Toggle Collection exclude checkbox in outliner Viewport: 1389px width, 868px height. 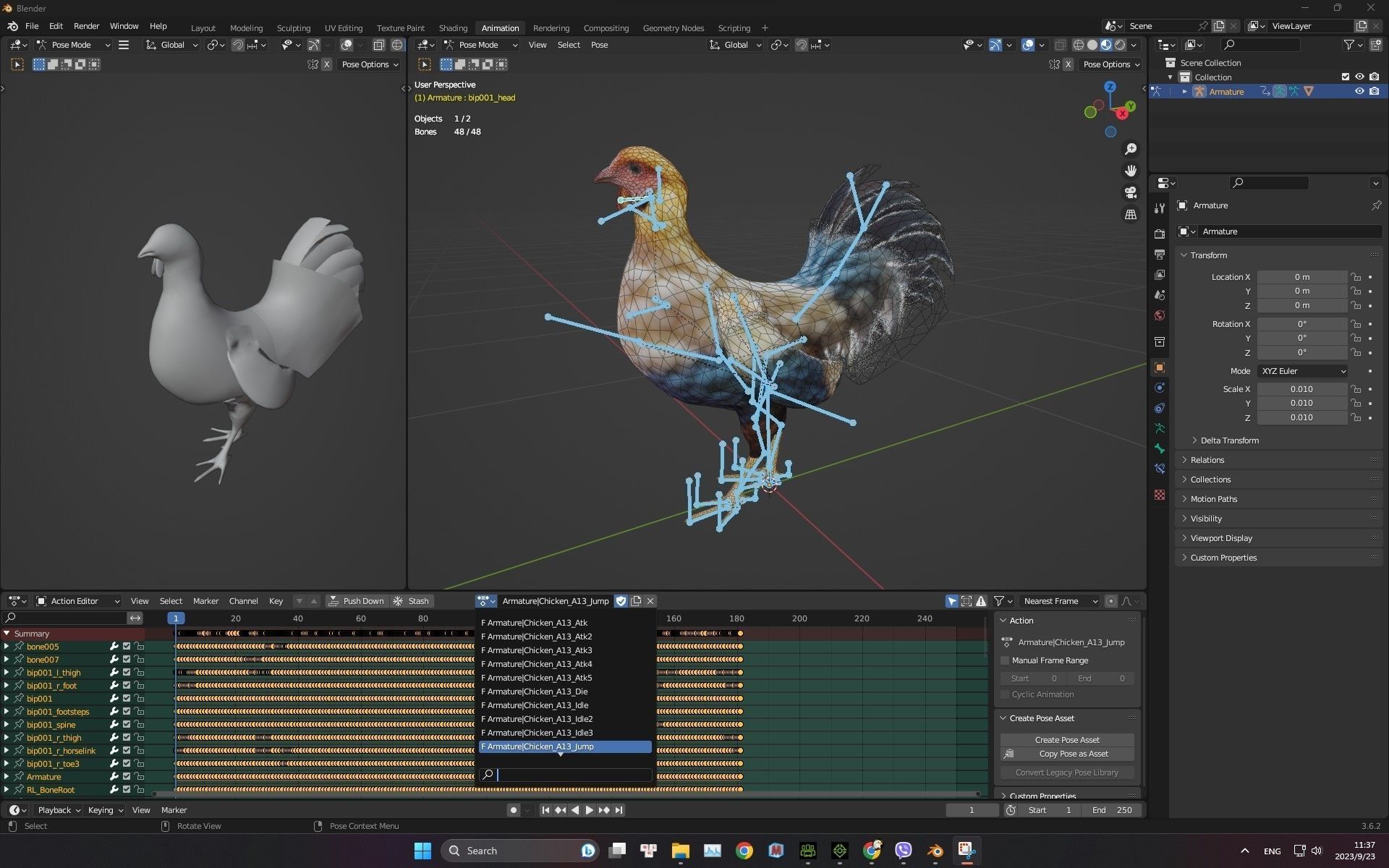pyautogui.click(x=1346, y=77)
